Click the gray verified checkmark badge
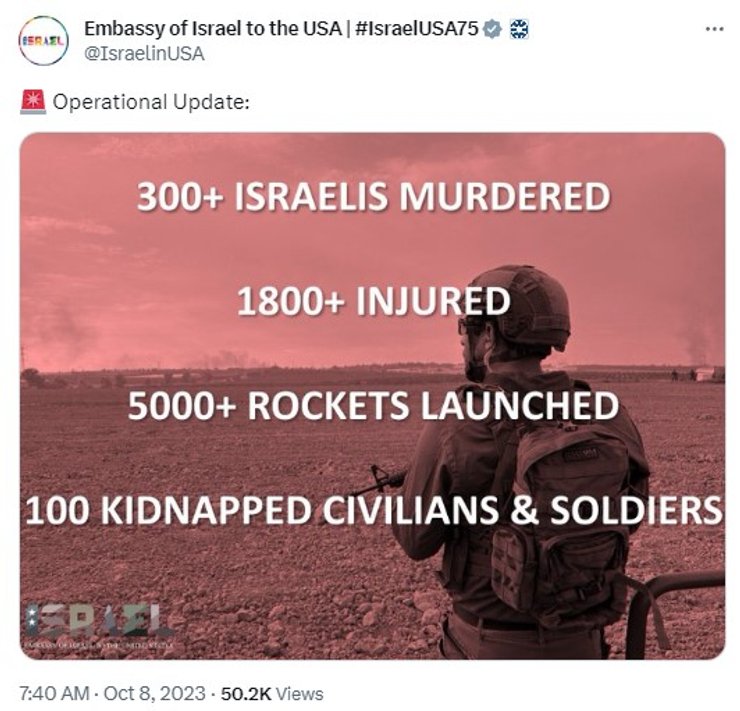 coord(492,30)
